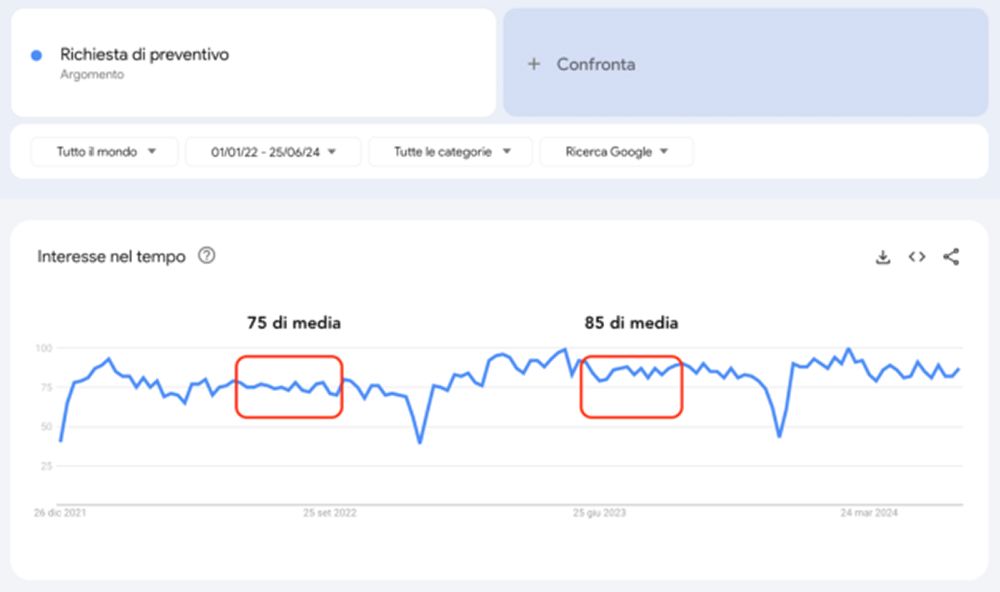Click inside the red box under 75 di media
Screen dimensions: 1000x592
(x=289, y=387)
